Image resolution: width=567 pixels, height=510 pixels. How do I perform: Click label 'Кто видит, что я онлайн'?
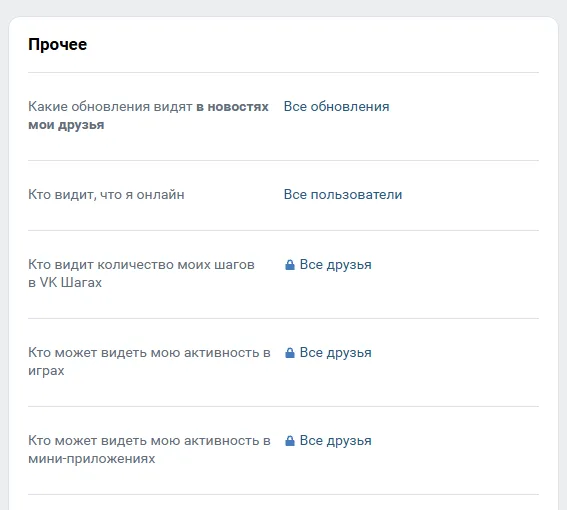pyautogui.click(x=106, y=195)
